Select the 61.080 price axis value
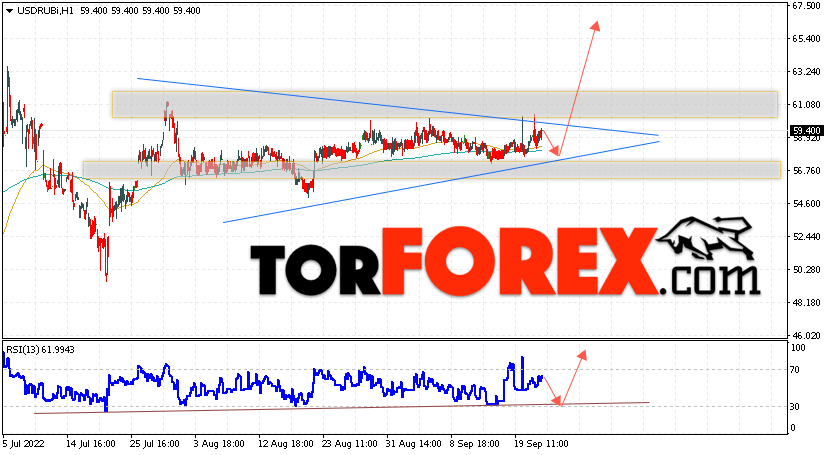This screenshot has height=455, width=828. pos(806,105)
